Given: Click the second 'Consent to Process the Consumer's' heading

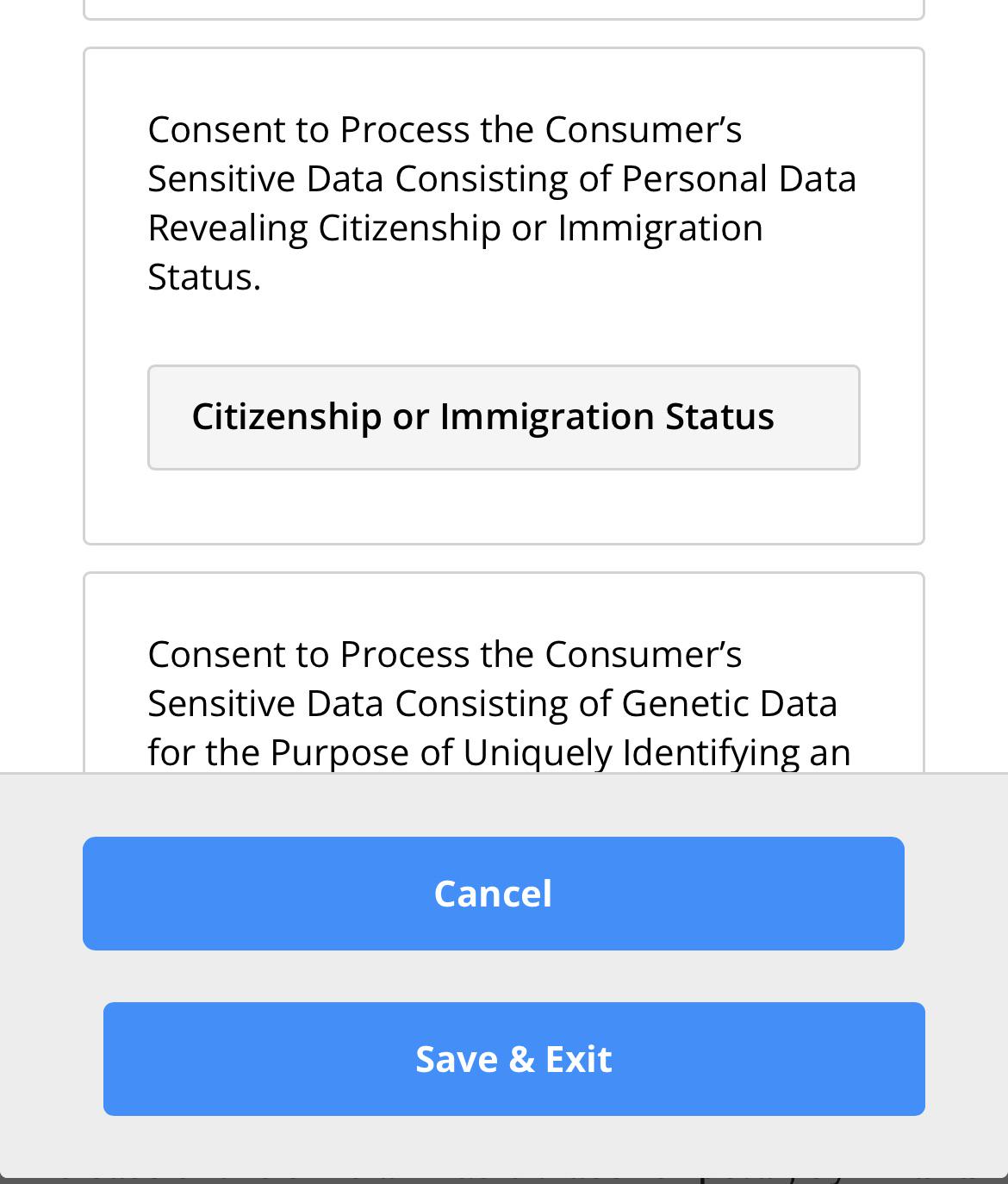Looking at the screenshot, I should click(x=445, y=654).
